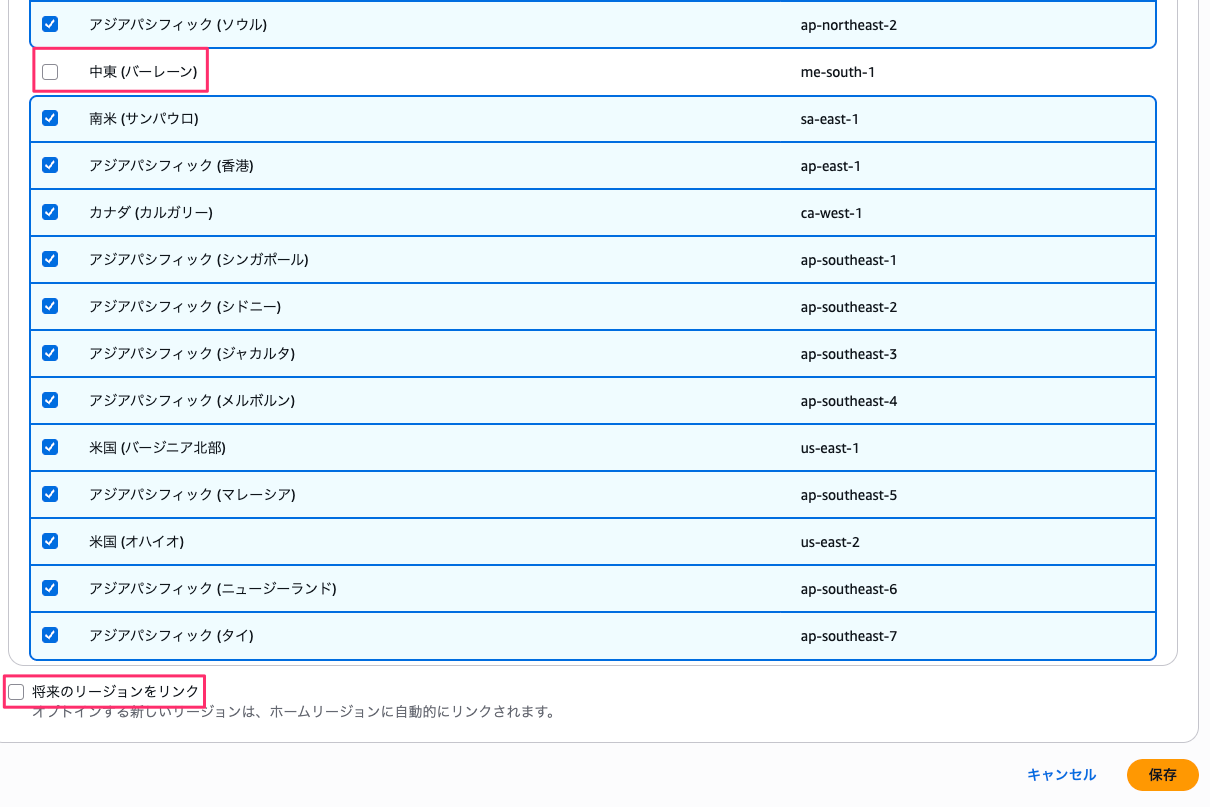
Task: Uncheck アジアパシフィック (ソウル) region checkbox
Action: click(x=50, y=24)
